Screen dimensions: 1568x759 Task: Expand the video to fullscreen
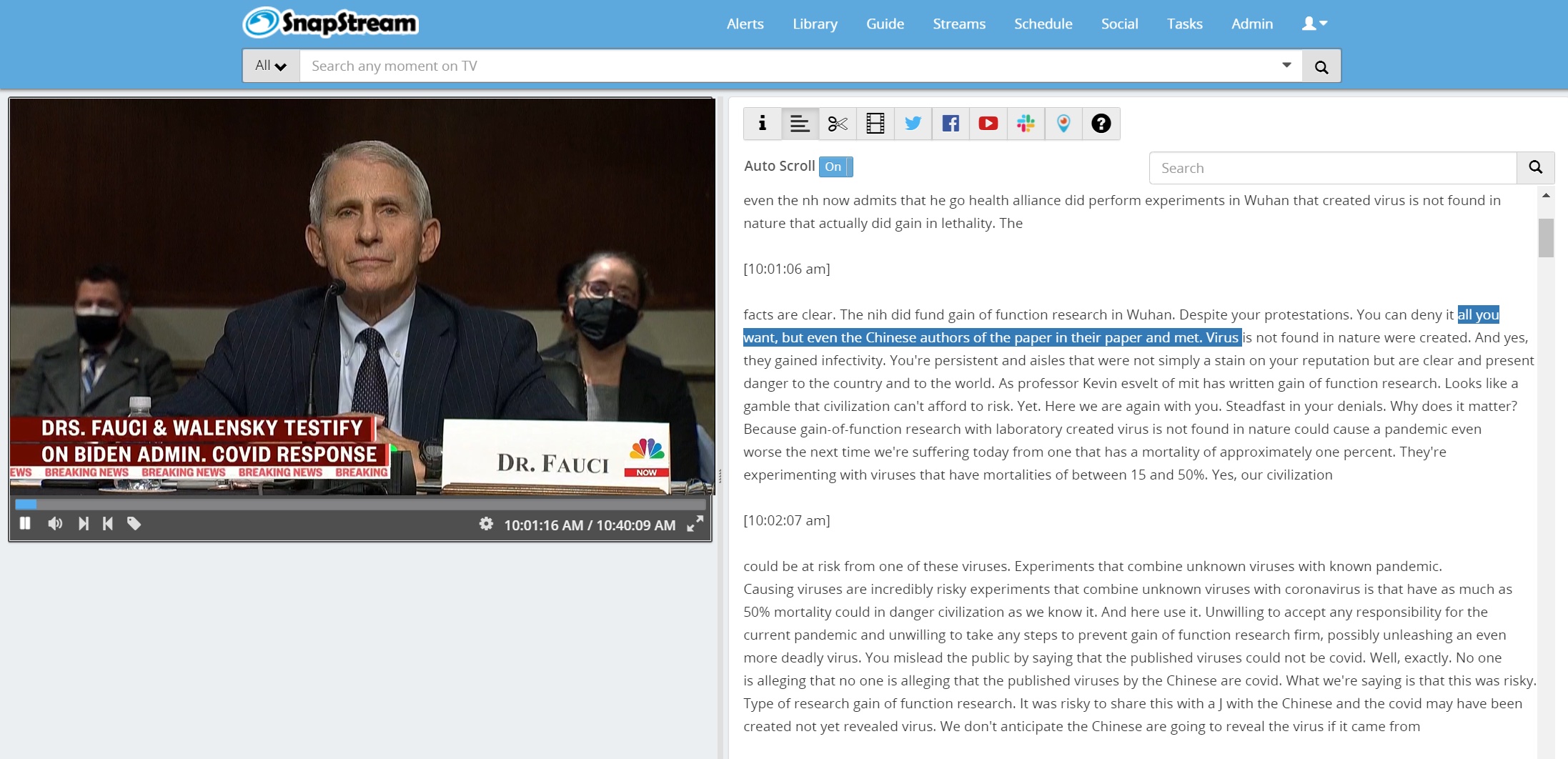[695, 525]
